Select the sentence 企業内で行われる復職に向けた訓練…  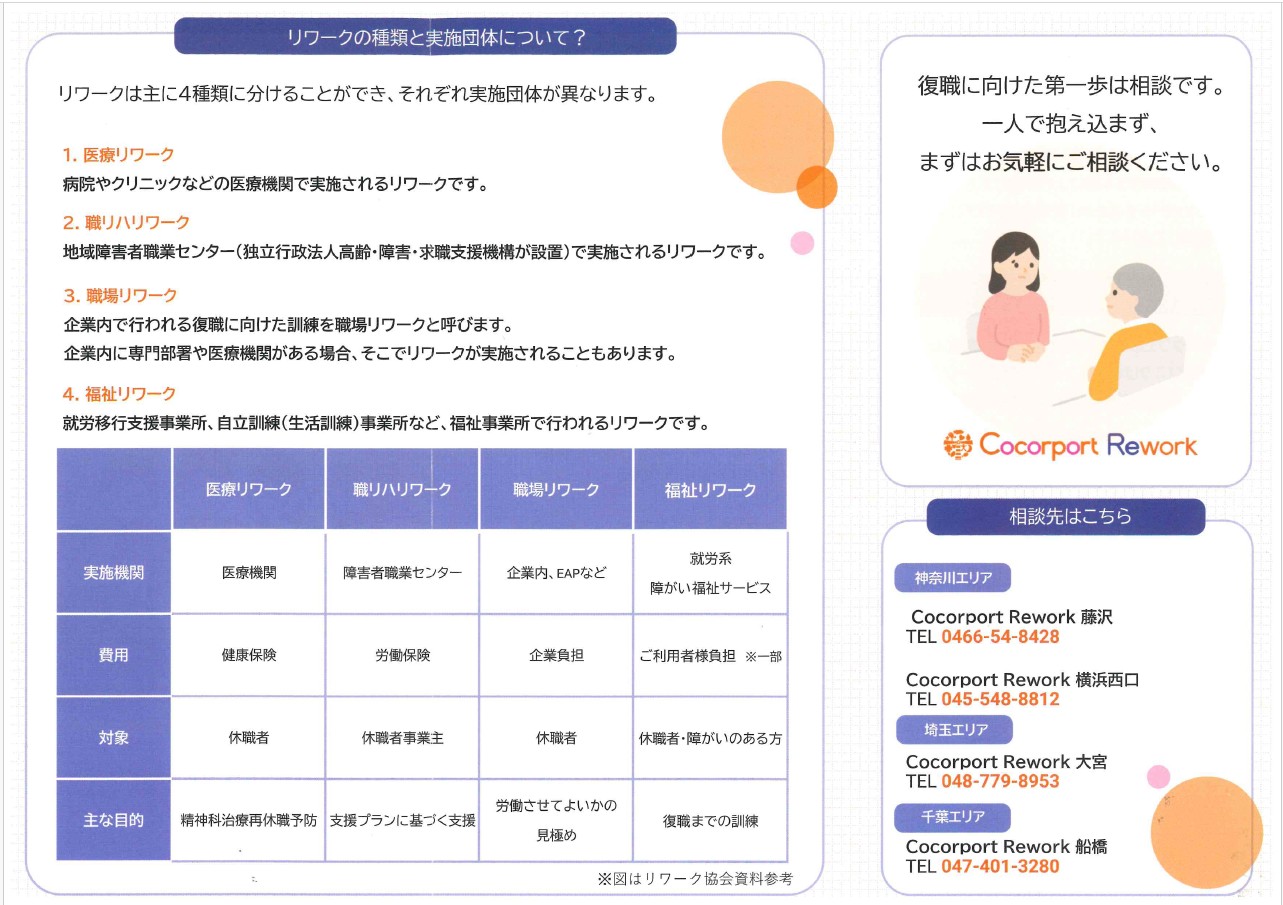(288, 325)
